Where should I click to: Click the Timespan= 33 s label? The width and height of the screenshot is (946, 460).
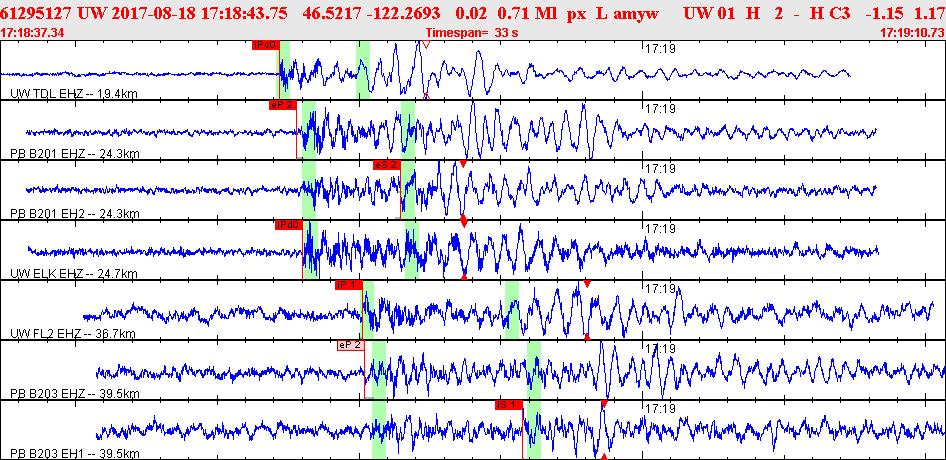coord(472,33)
